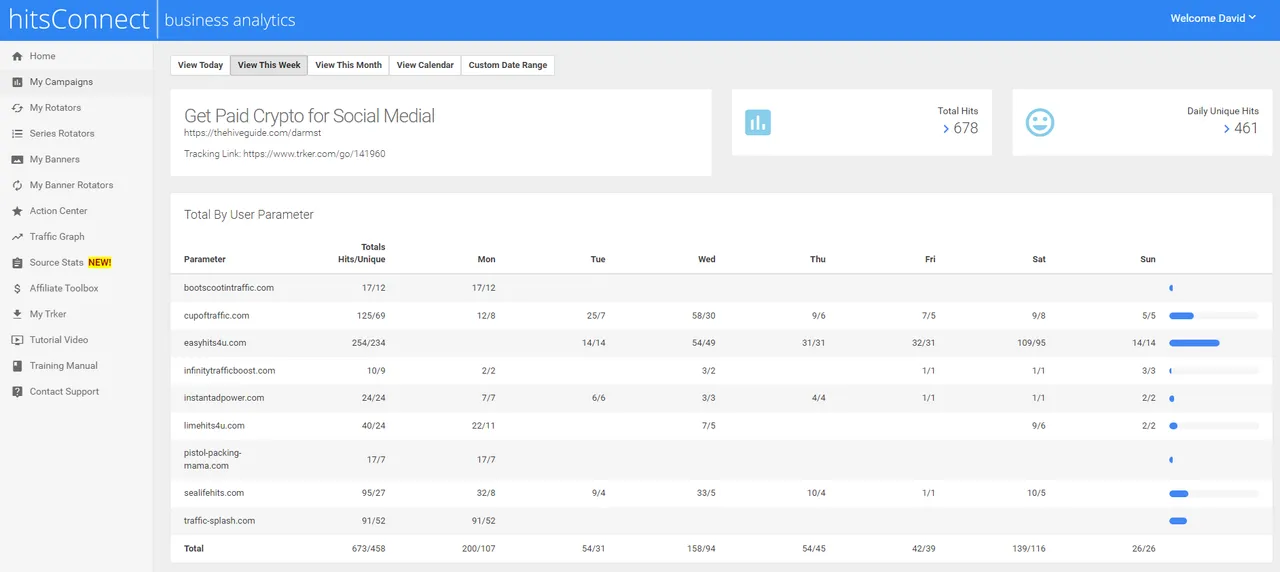Click the Home icon in sidebar
Viewport: 1280px width, 572px height.
click(17, 57)
